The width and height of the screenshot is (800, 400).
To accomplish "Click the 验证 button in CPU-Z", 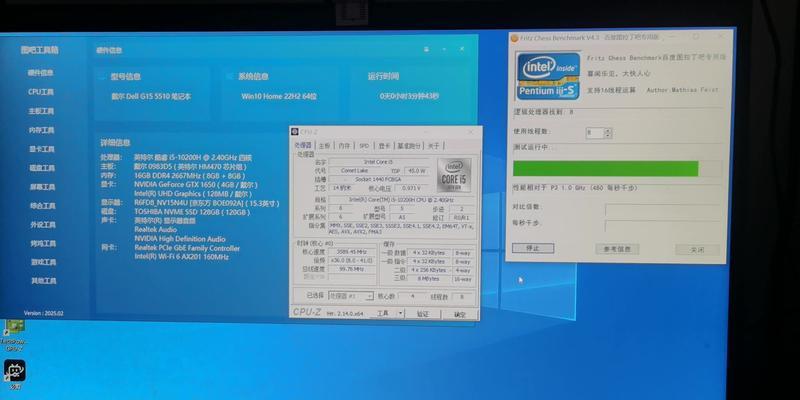I will click(x=423, y=314).
